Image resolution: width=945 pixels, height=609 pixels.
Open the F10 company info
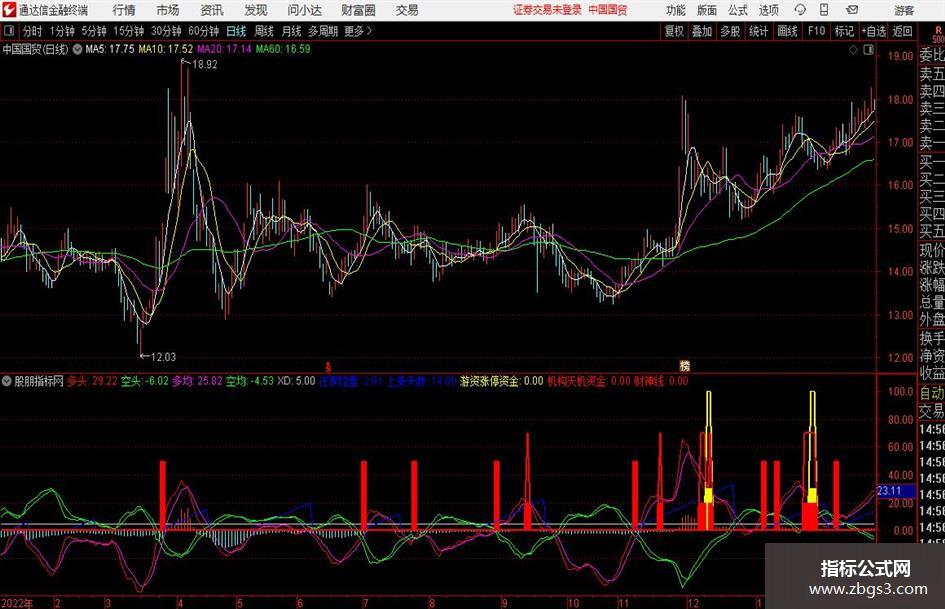tap(816, 31)
